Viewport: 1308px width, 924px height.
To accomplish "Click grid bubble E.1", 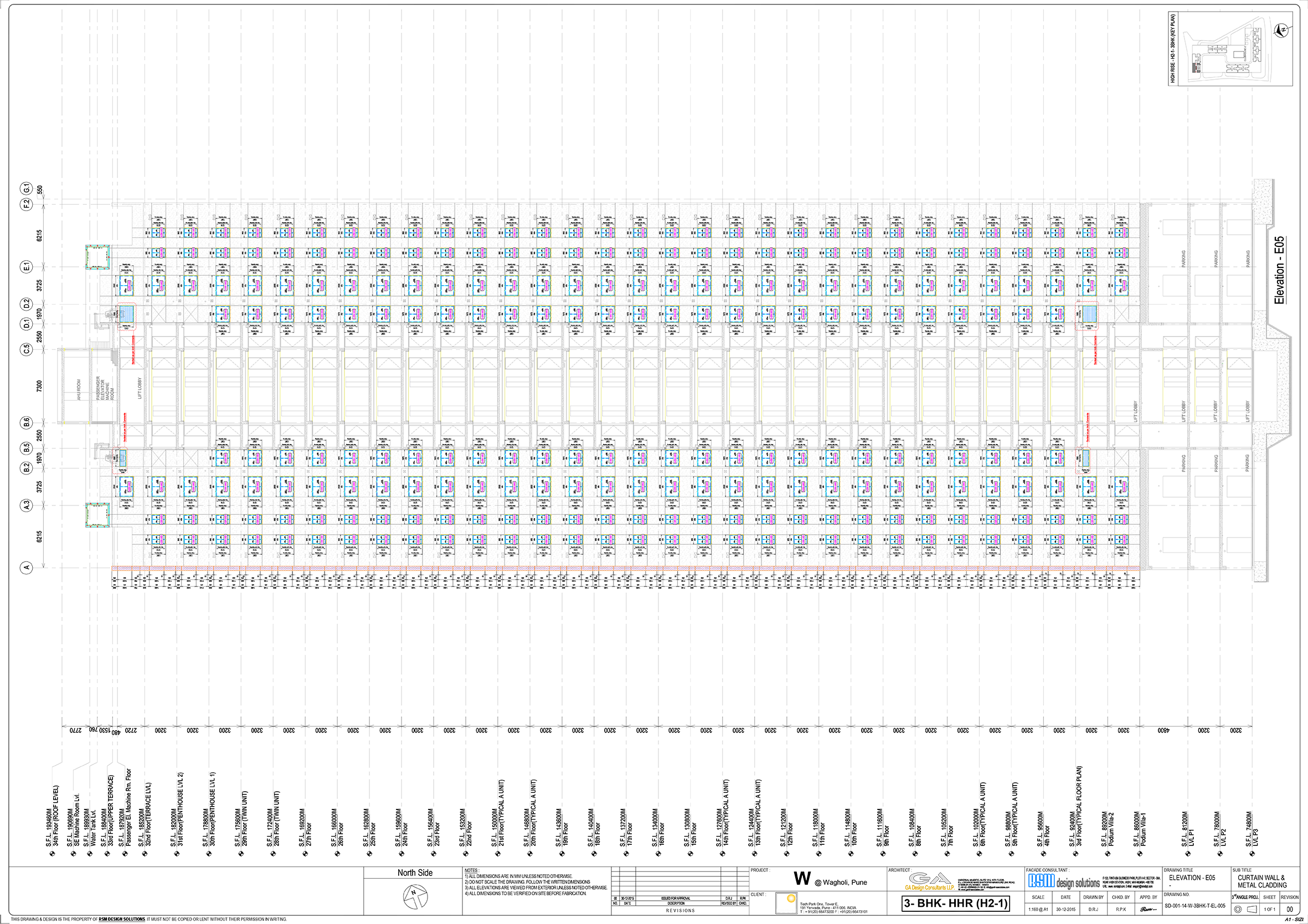I will (x=26, y=267).
